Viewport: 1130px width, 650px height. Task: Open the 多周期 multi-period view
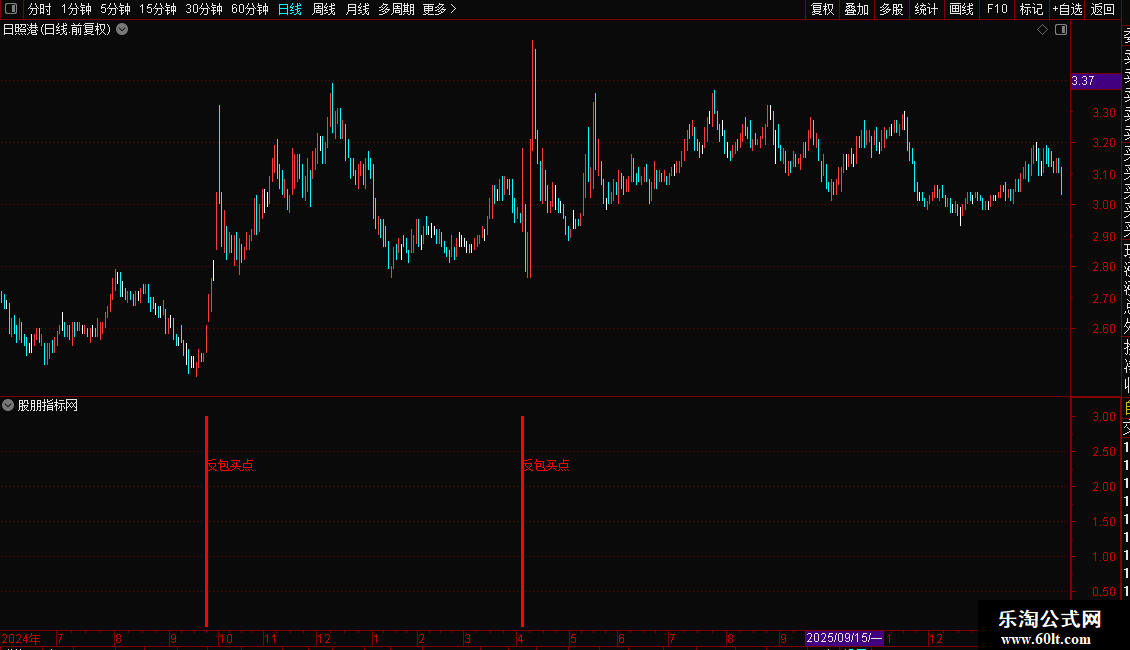(x=396, y=9)
